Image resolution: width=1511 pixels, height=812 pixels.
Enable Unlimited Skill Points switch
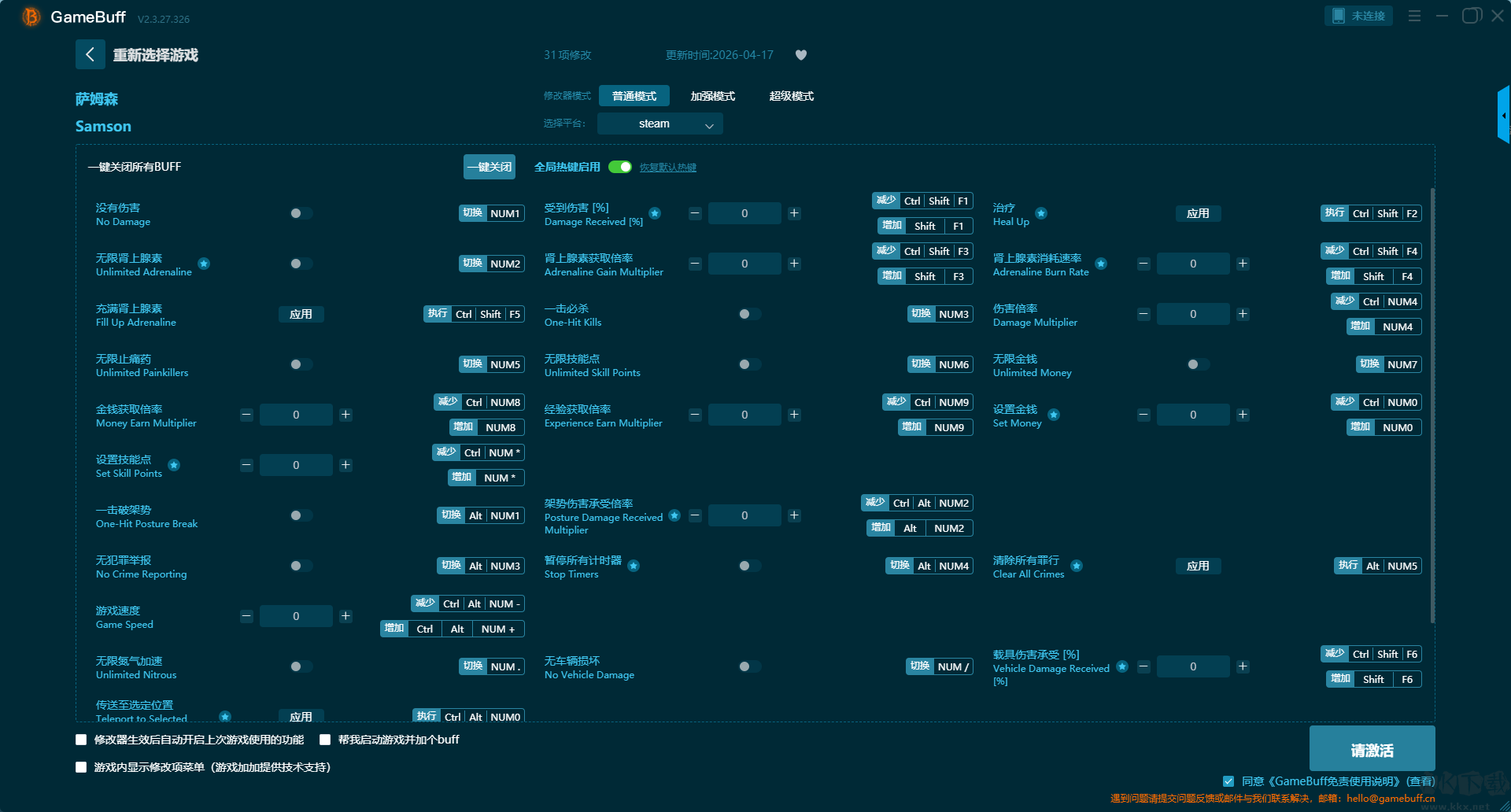pos(749,364)
